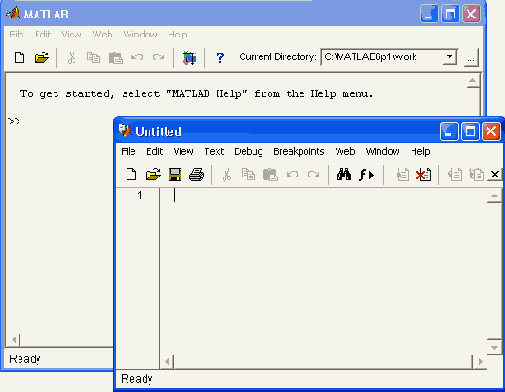Click scroll up arrow in MATLAB command window
505x392 pixels.
coord(473,81)
